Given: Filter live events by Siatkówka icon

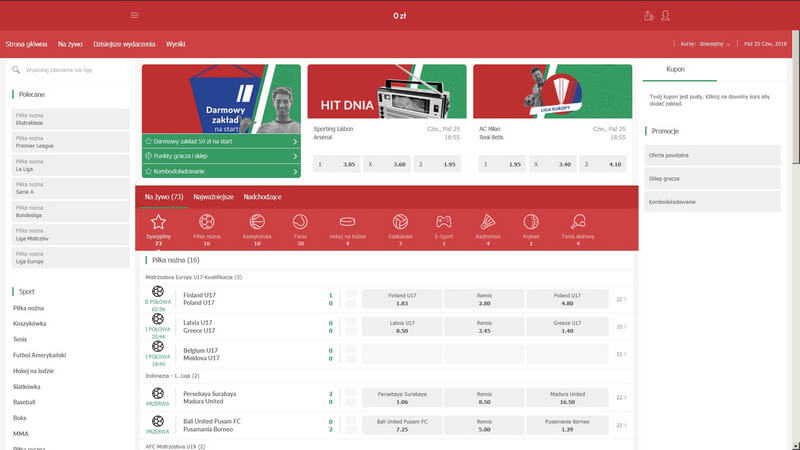Looking at the screenshot, I should (400, 222).
